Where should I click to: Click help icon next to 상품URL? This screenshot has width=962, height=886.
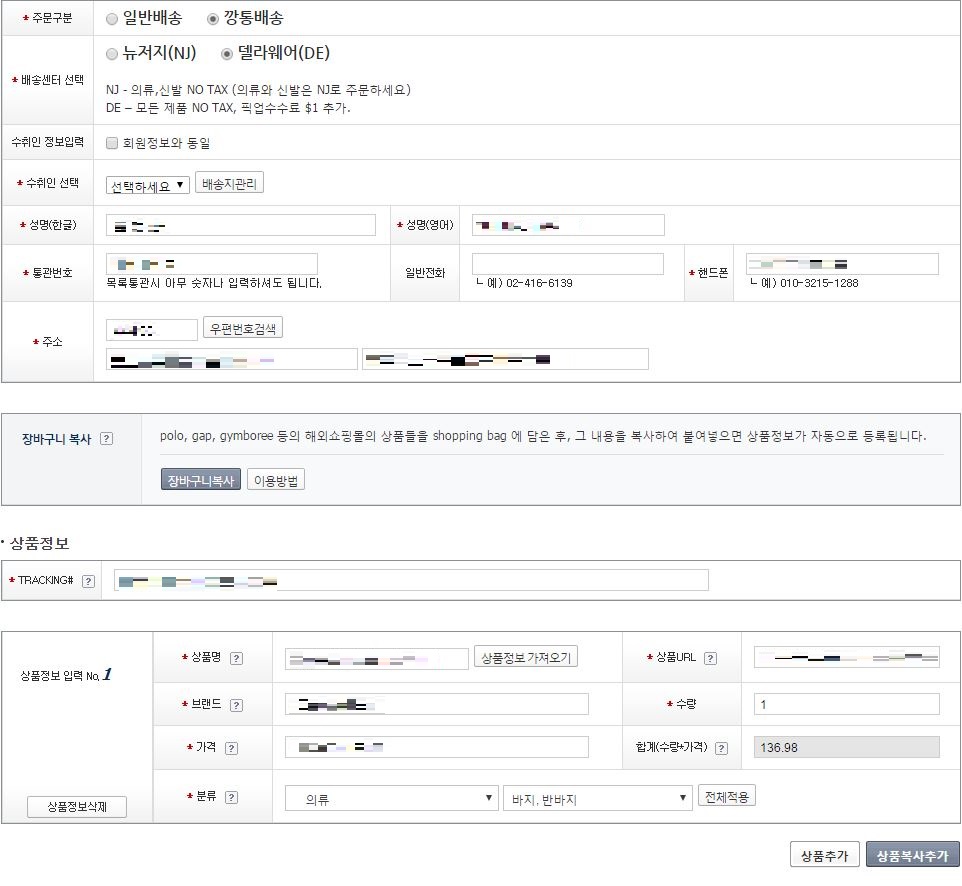[710, 658]
